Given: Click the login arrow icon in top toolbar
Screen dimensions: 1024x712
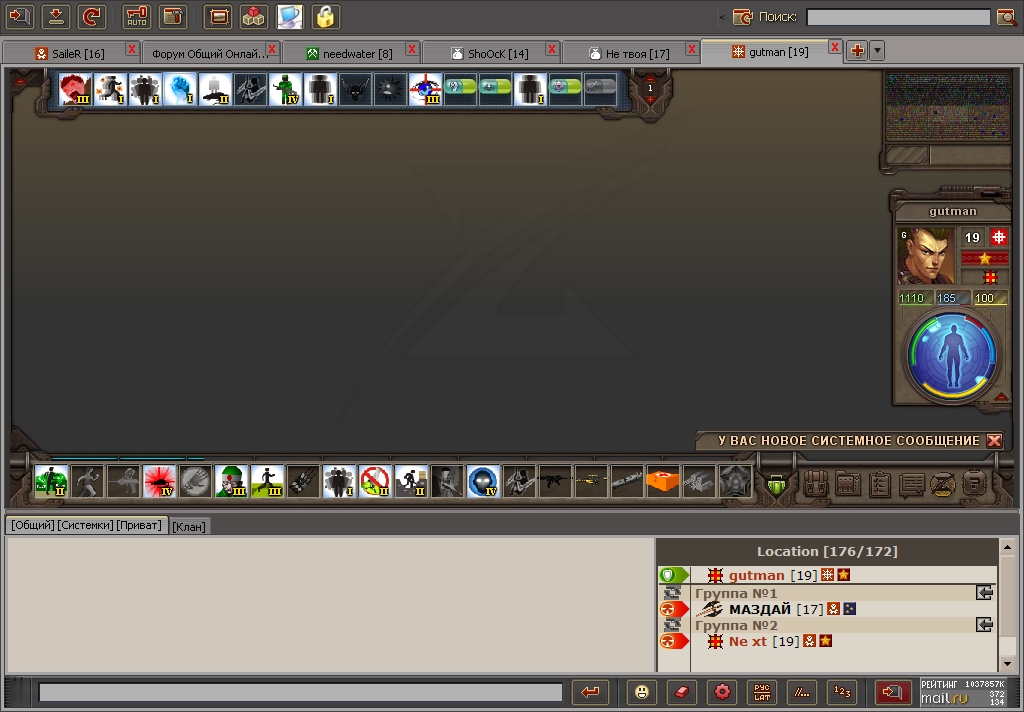Looking at the screenshot, I should pos(20,16).
